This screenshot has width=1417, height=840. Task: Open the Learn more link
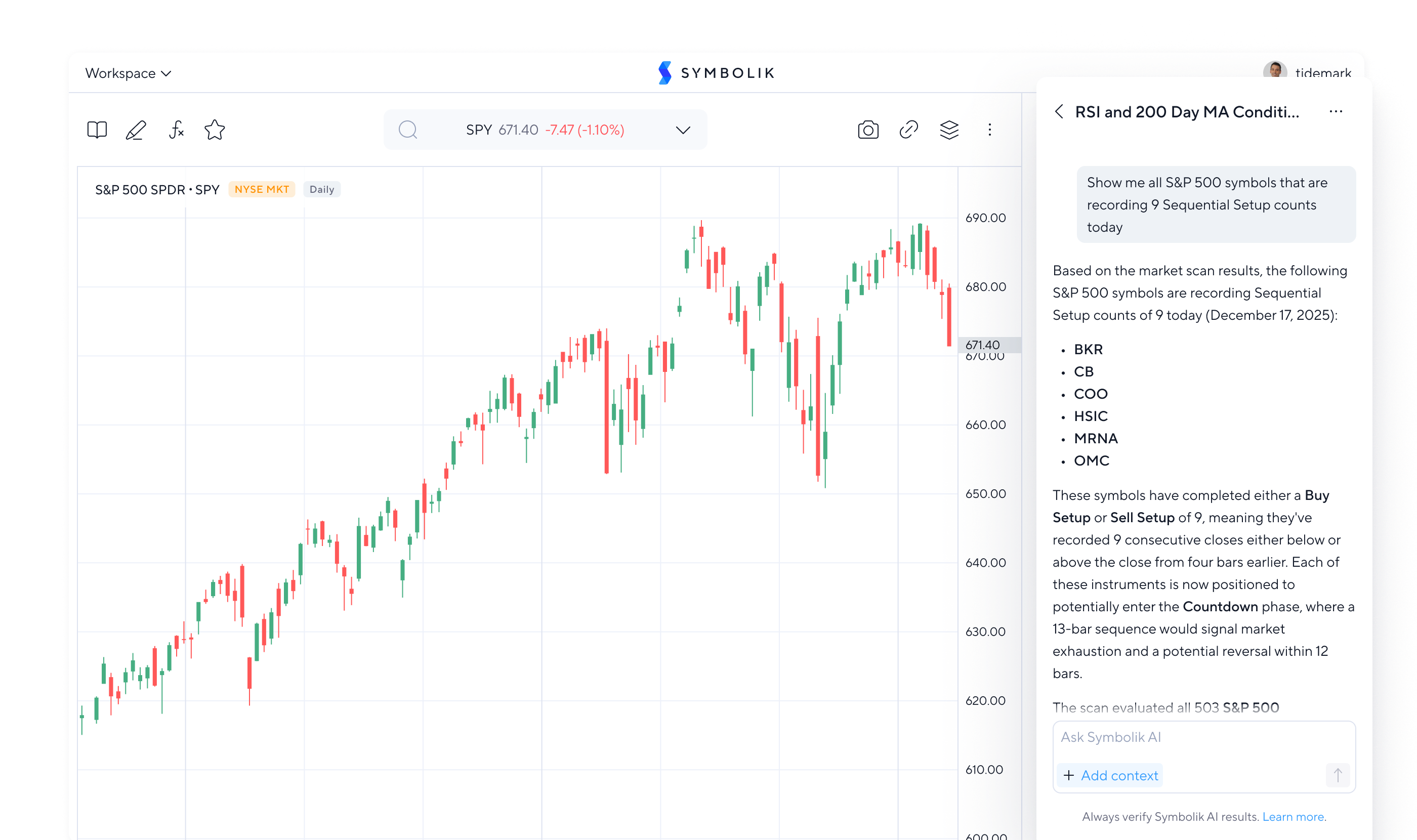click(1293, 817)
